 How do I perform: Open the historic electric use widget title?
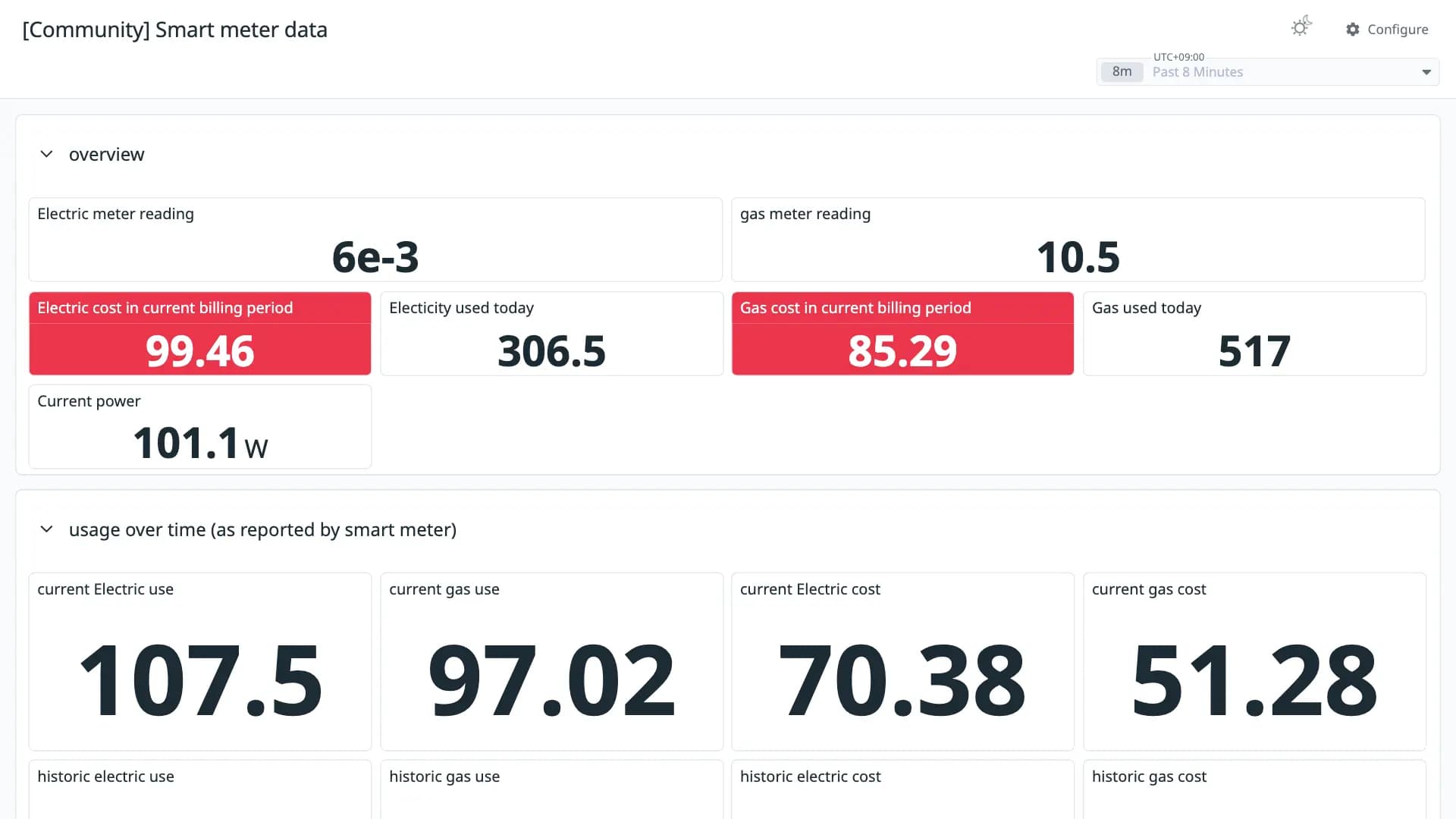tap(105, 777)
